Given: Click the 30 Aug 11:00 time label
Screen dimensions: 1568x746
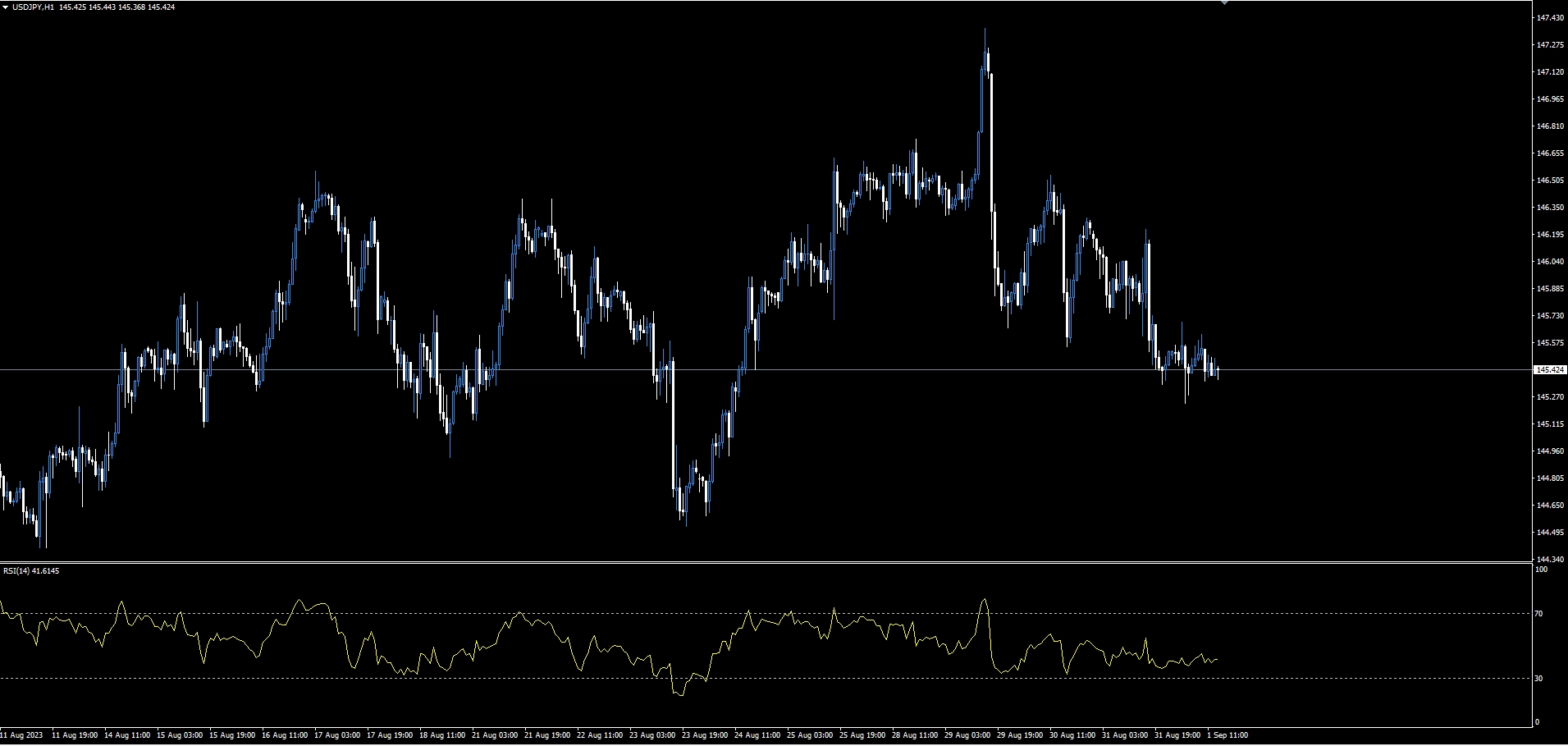Looking at the screenshot, I should [1072, 735].
